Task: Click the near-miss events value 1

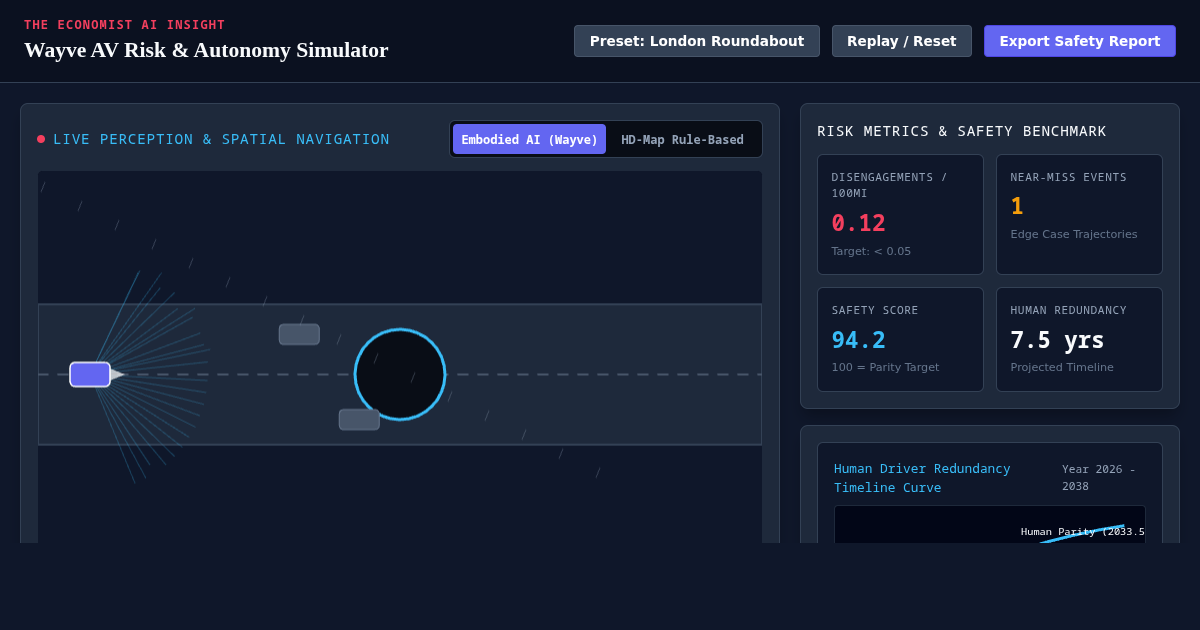Action: click(1016, 206)
